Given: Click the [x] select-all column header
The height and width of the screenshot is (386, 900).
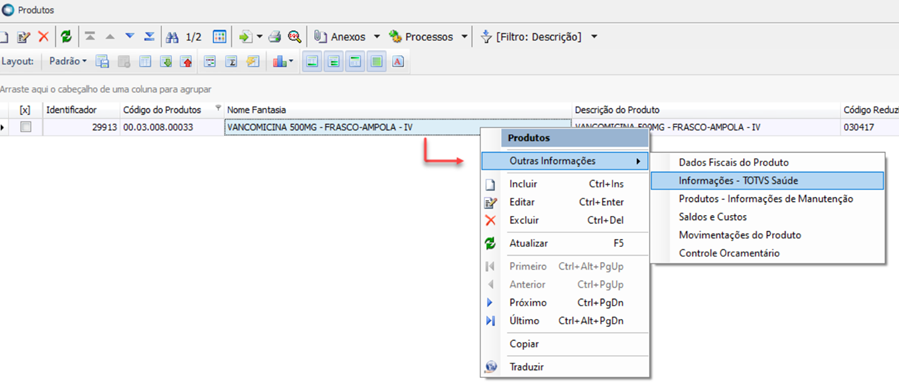Looking at the screenshot, I should 25,110.
